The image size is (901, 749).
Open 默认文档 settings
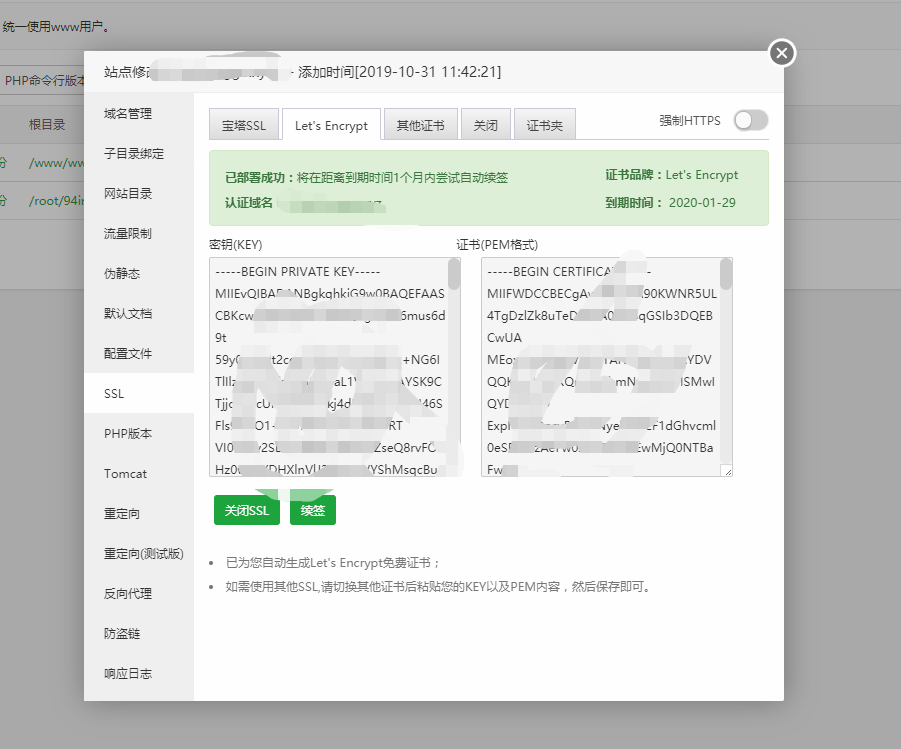click(138, 313)
